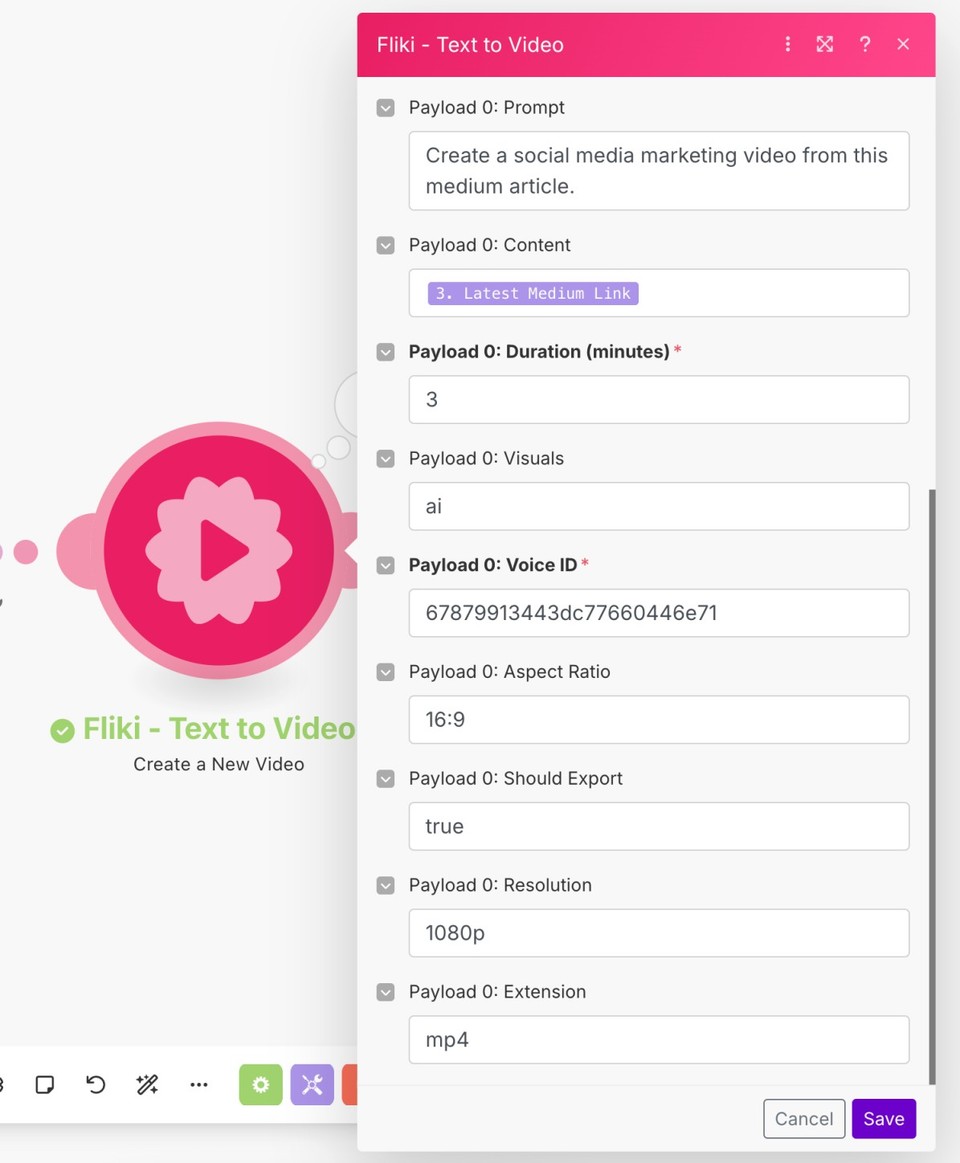
Task: Toggle the Payload 0: Visuals checkbox
Action: pos(385,459)
